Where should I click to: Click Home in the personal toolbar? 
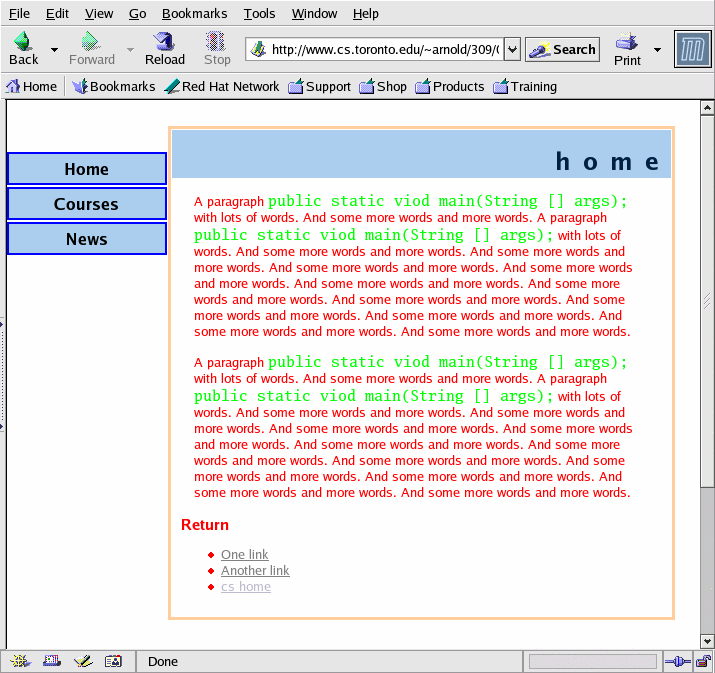[x=31, y=86]
